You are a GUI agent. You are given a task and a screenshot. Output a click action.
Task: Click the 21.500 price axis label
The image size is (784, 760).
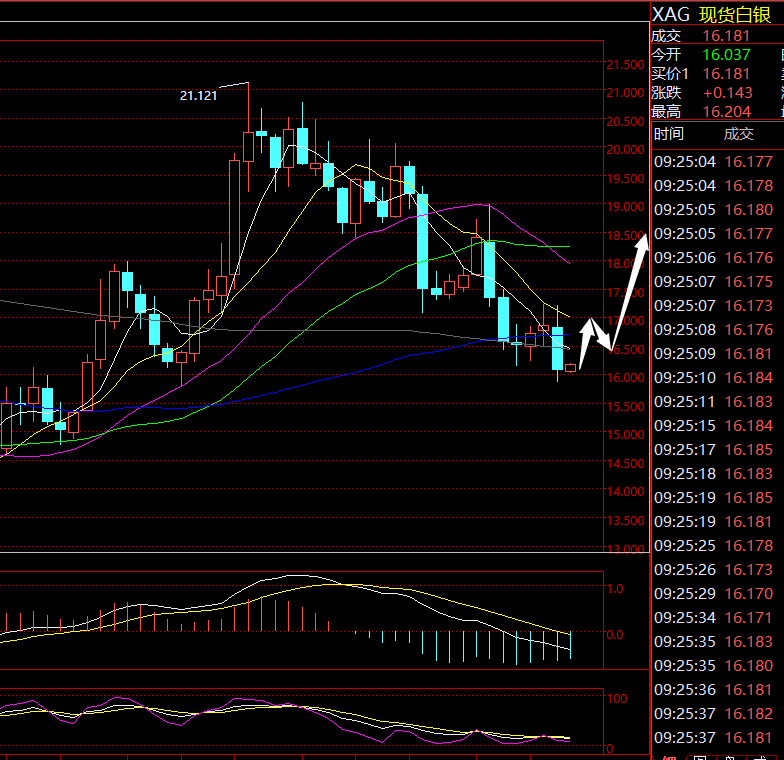(625, 64)
